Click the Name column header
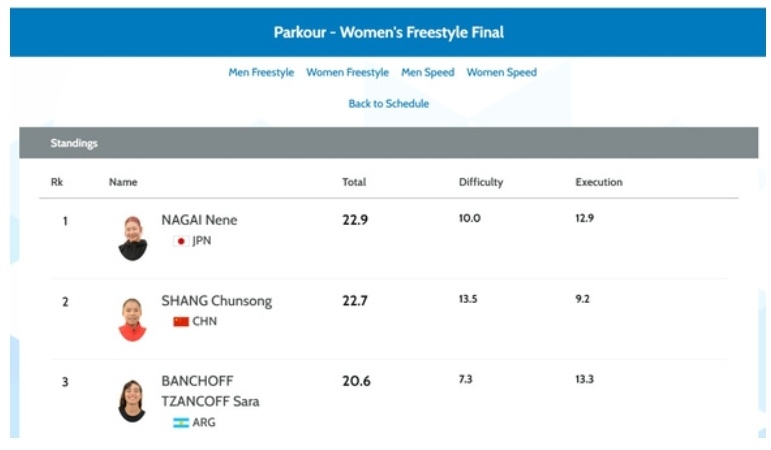Viewport: 771px width, 450px height. (x=123, y=182)
